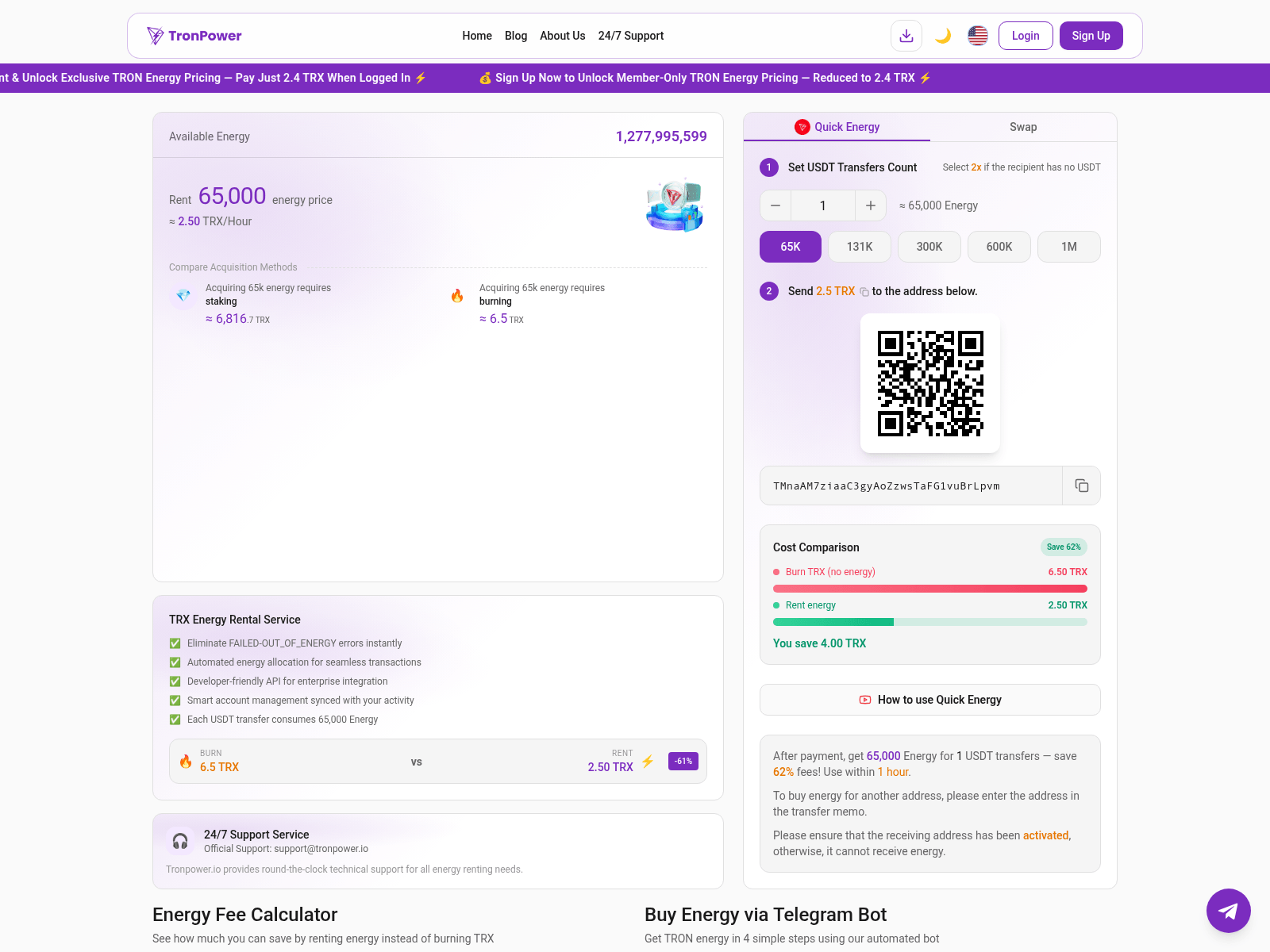Open the Blog menu item
Viewport: 1270px width, 952px height.
(x=516, y=36)
